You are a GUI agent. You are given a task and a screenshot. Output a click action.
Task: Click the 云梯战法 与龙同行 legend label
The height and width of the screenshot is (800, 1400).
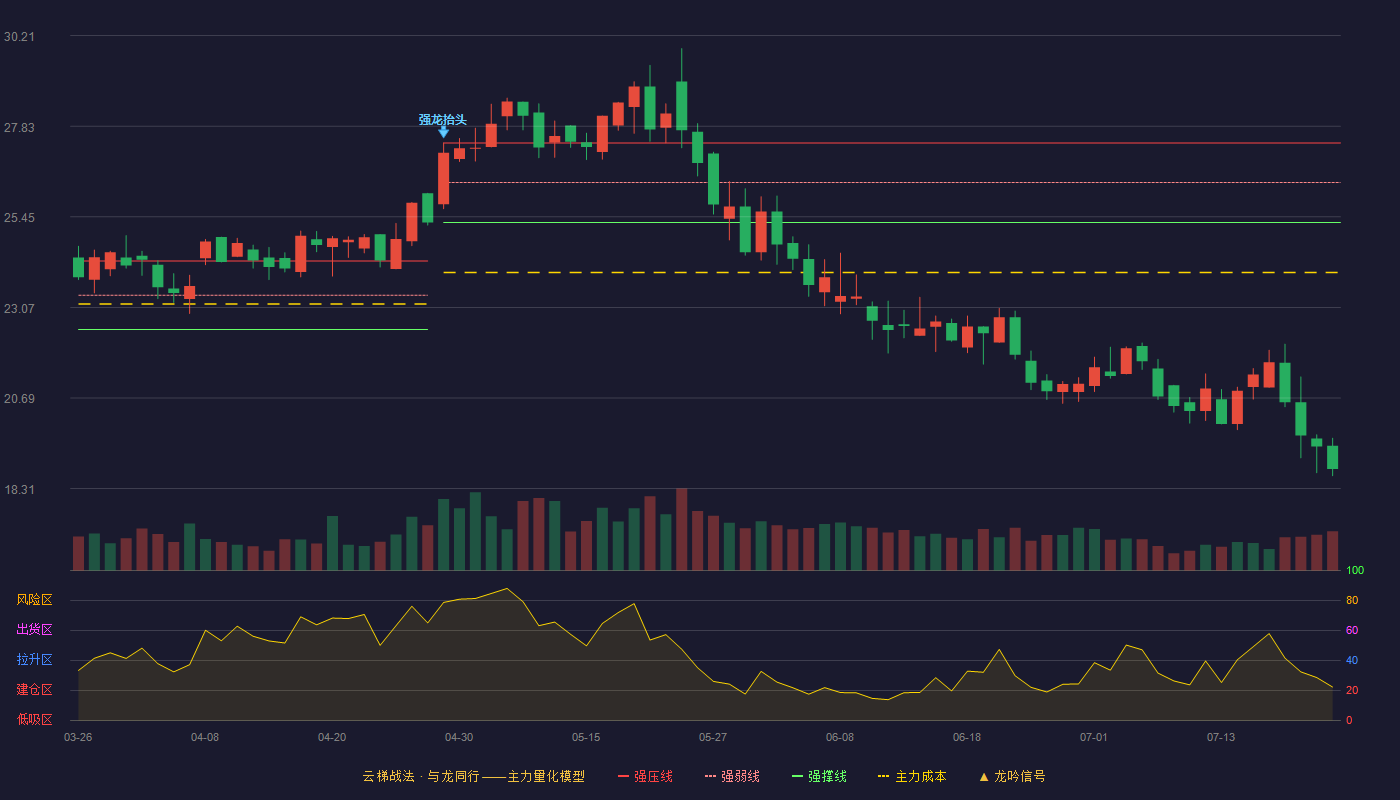(421, 776)
